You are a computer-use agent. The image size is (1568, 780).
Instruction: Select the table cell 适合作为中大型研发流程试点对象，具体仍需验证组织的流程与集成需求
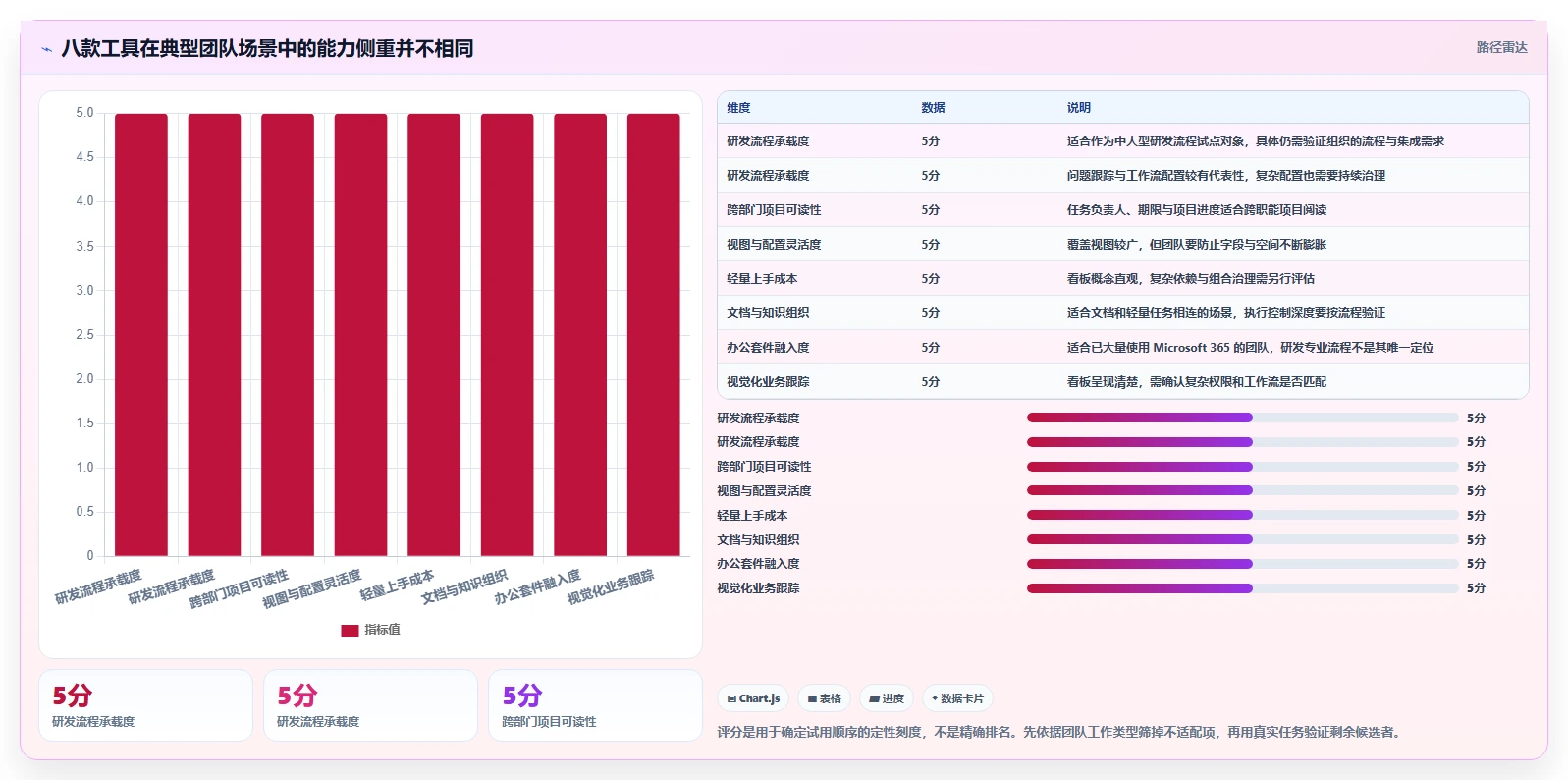1256,141
